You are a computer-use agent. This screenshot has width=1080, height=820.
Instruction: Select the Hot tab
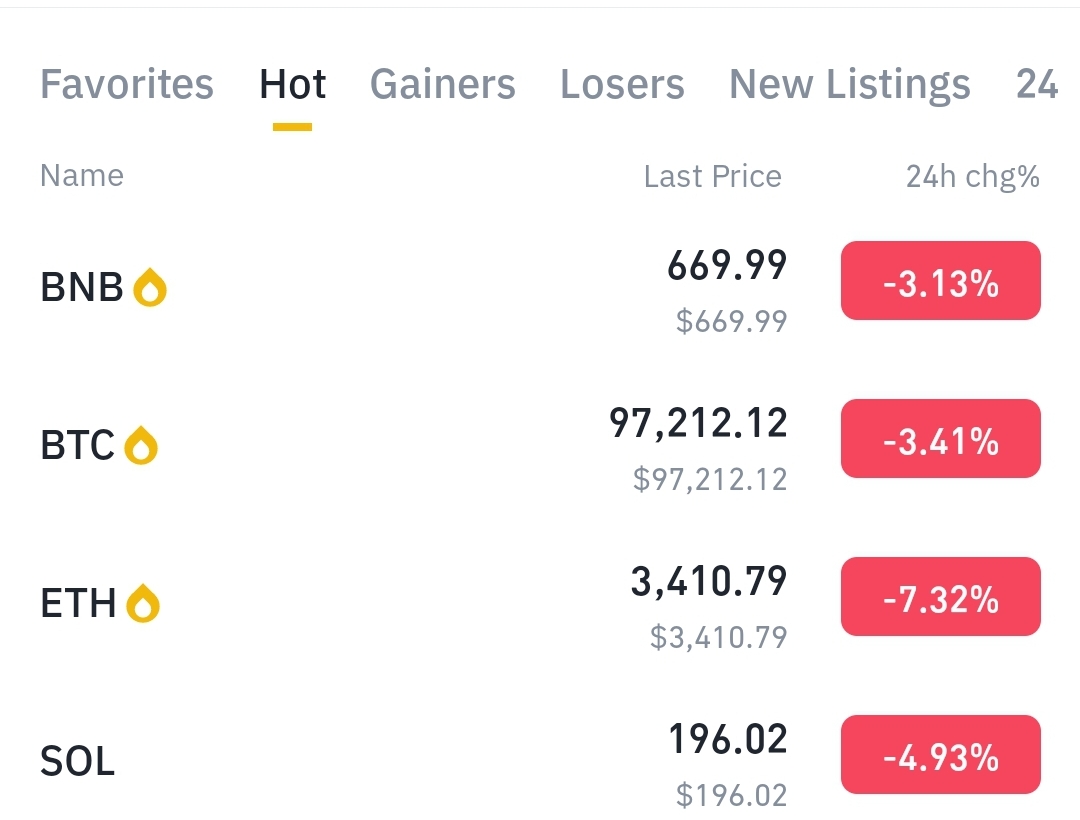tap(293, 85)
